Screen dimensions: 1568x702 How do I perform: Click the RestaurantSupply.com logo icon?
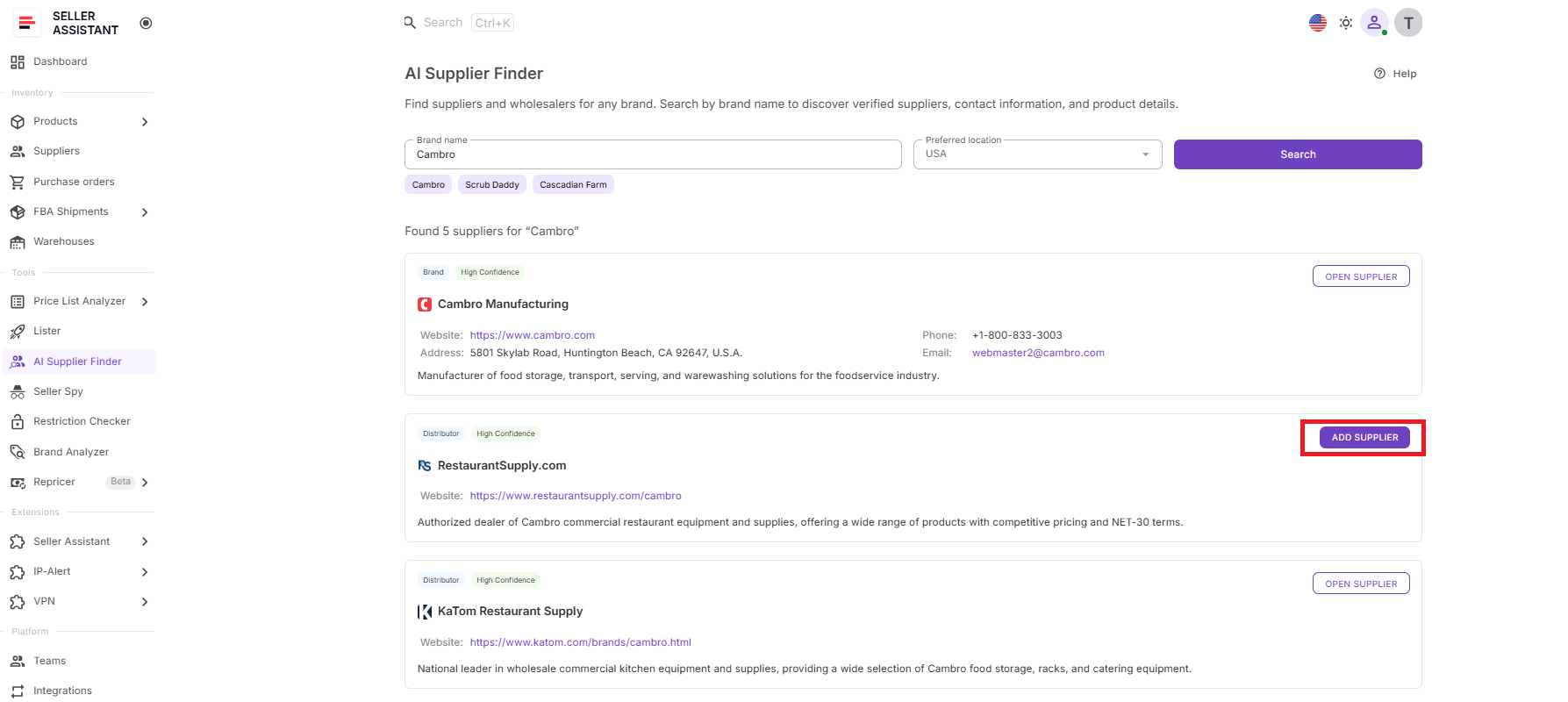coord(425,466)
